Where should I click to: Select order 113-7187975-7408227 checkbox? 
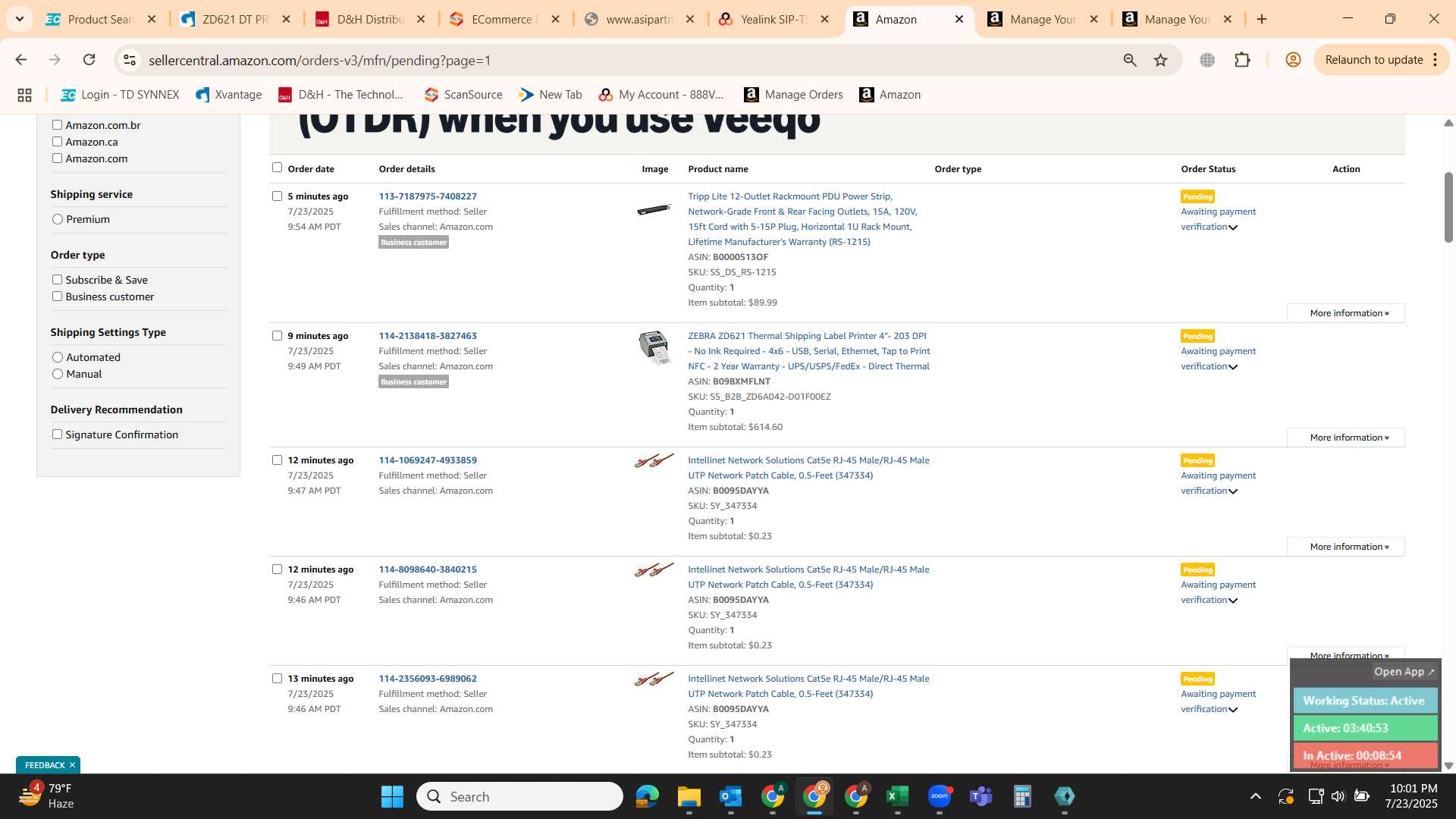tap(277, 196)
